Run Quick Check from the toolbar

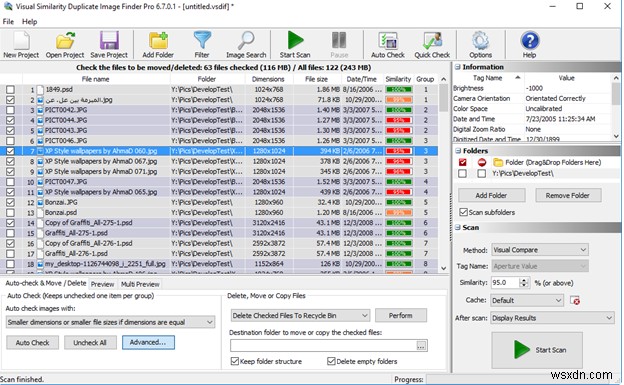[x=432, y=45]
